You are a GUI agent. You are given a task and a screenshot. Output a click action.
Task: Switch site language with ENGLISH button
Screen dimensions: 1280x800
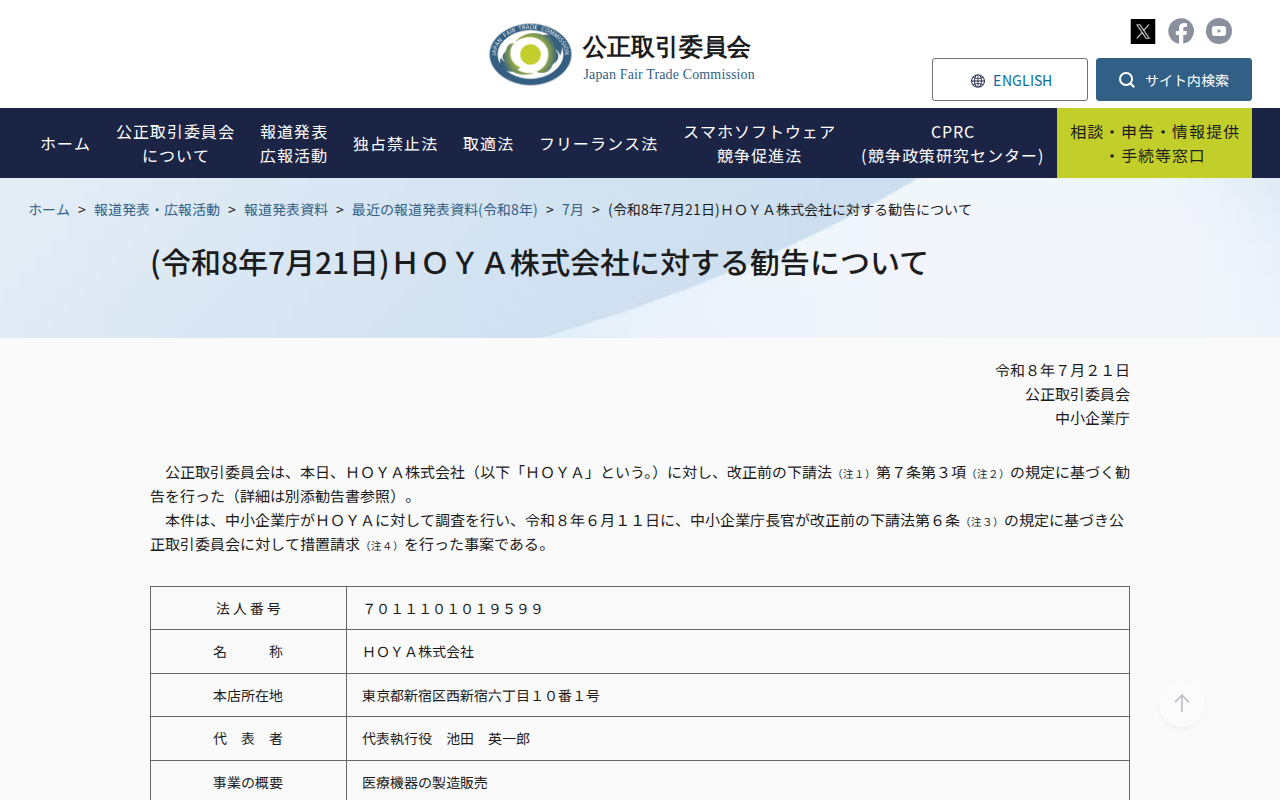(1010, 80)
